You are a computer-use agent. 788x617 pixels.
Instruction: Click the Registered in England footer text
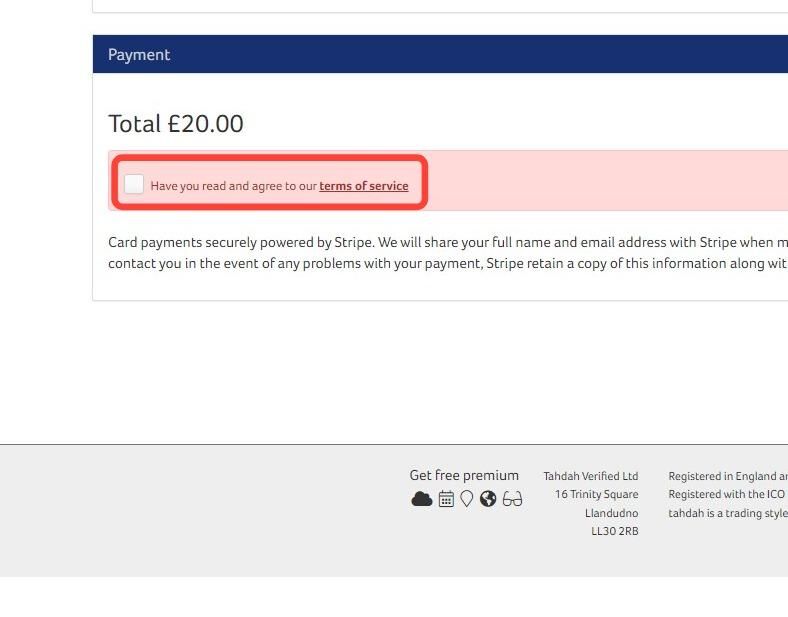tap(727, 476)
